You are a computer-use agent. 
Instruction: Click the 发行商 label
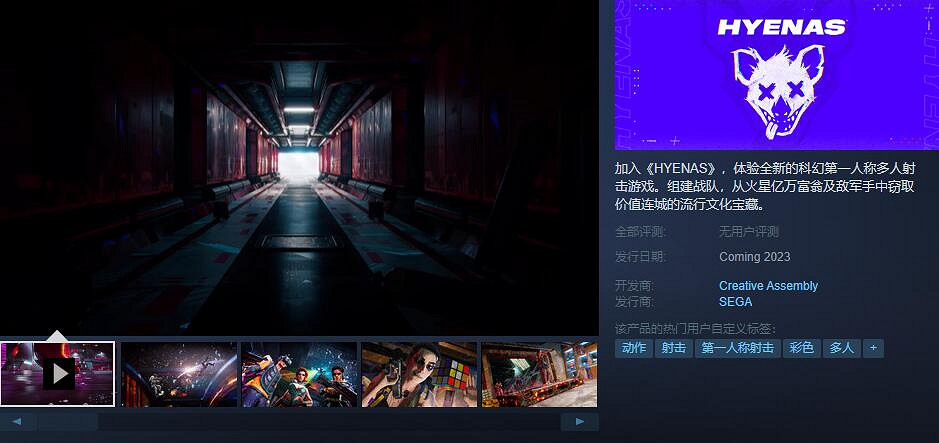(635, 302)
